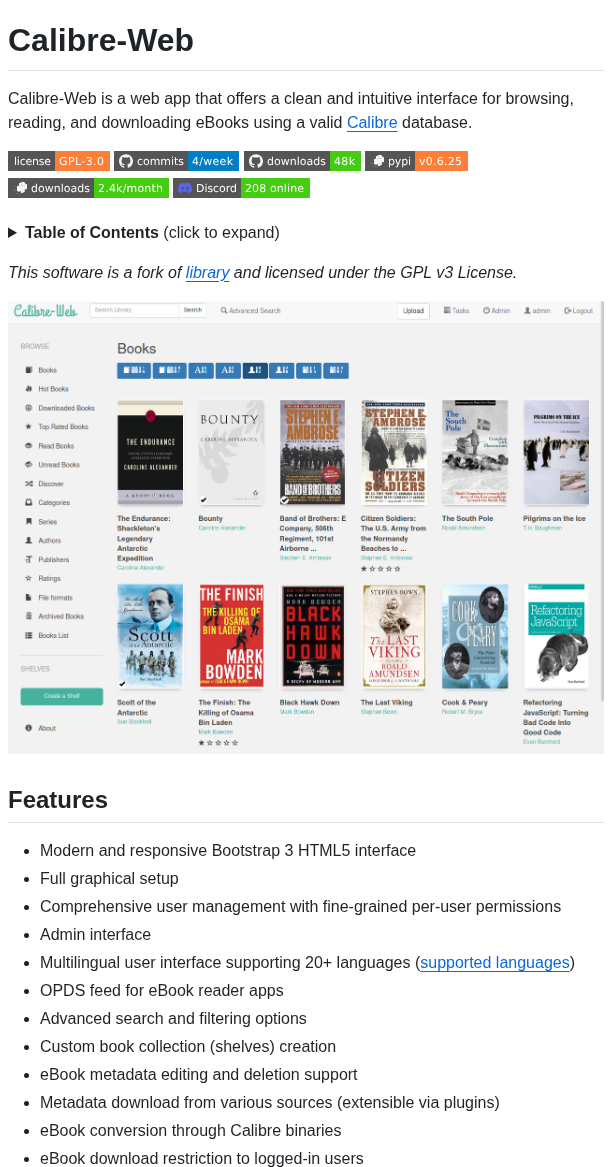The image size is (611, 1167).
Task: Click the Cook & Peary book cover
Action: [475, 636]
